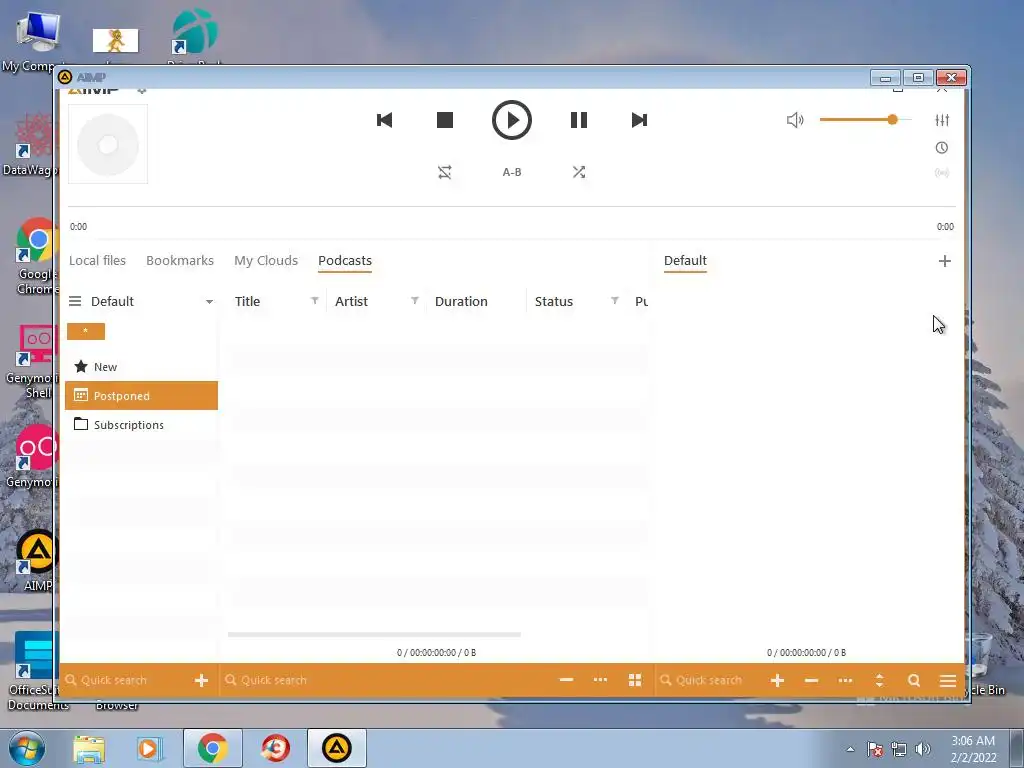Sort by the Title column header

coord(248,301)
